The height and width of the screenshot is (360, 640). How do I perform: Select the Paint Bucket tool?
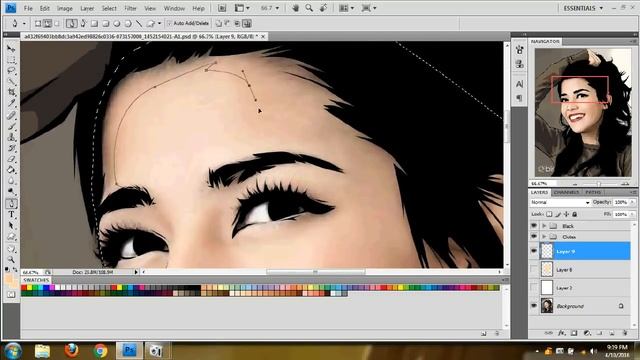tap(11, 170)
